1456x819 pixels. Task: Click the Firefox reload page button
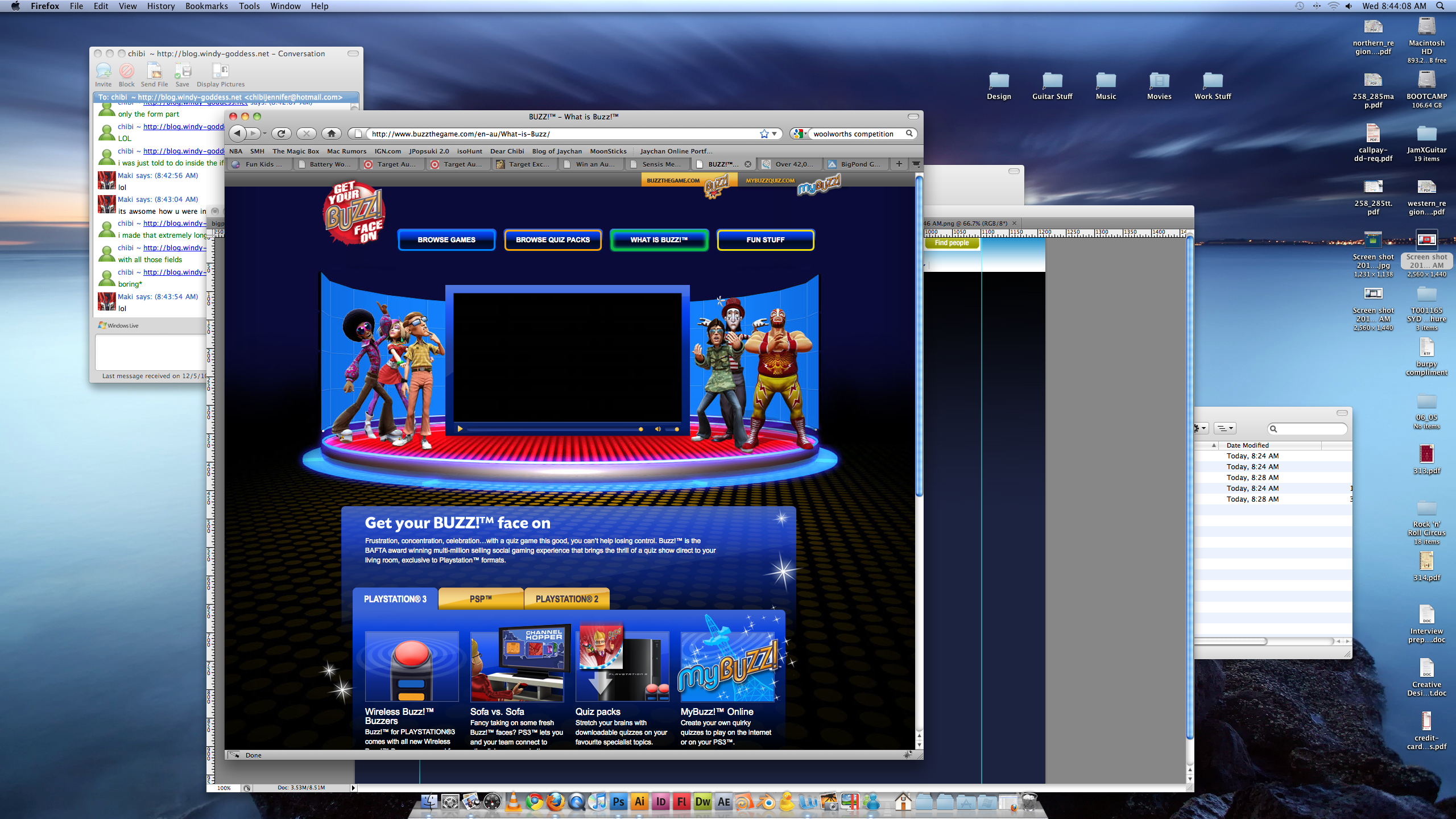coord(281,134)
